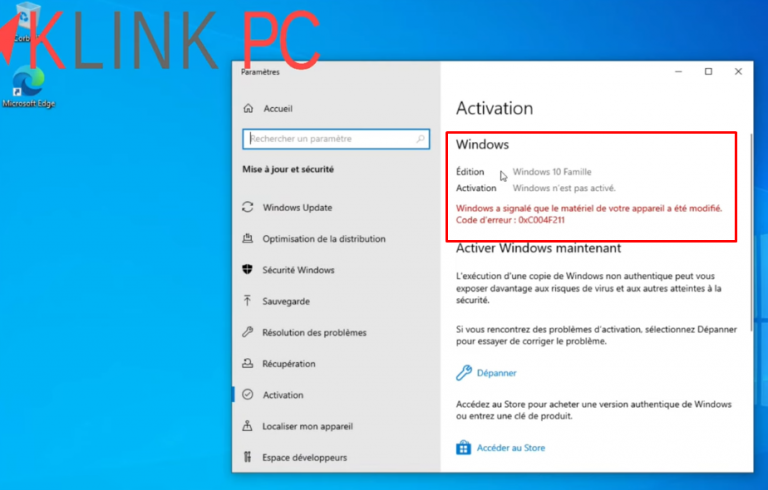Click the Dépanner troubleshoot link
This screenshot has width=768, height=490.
coord(497,373)
